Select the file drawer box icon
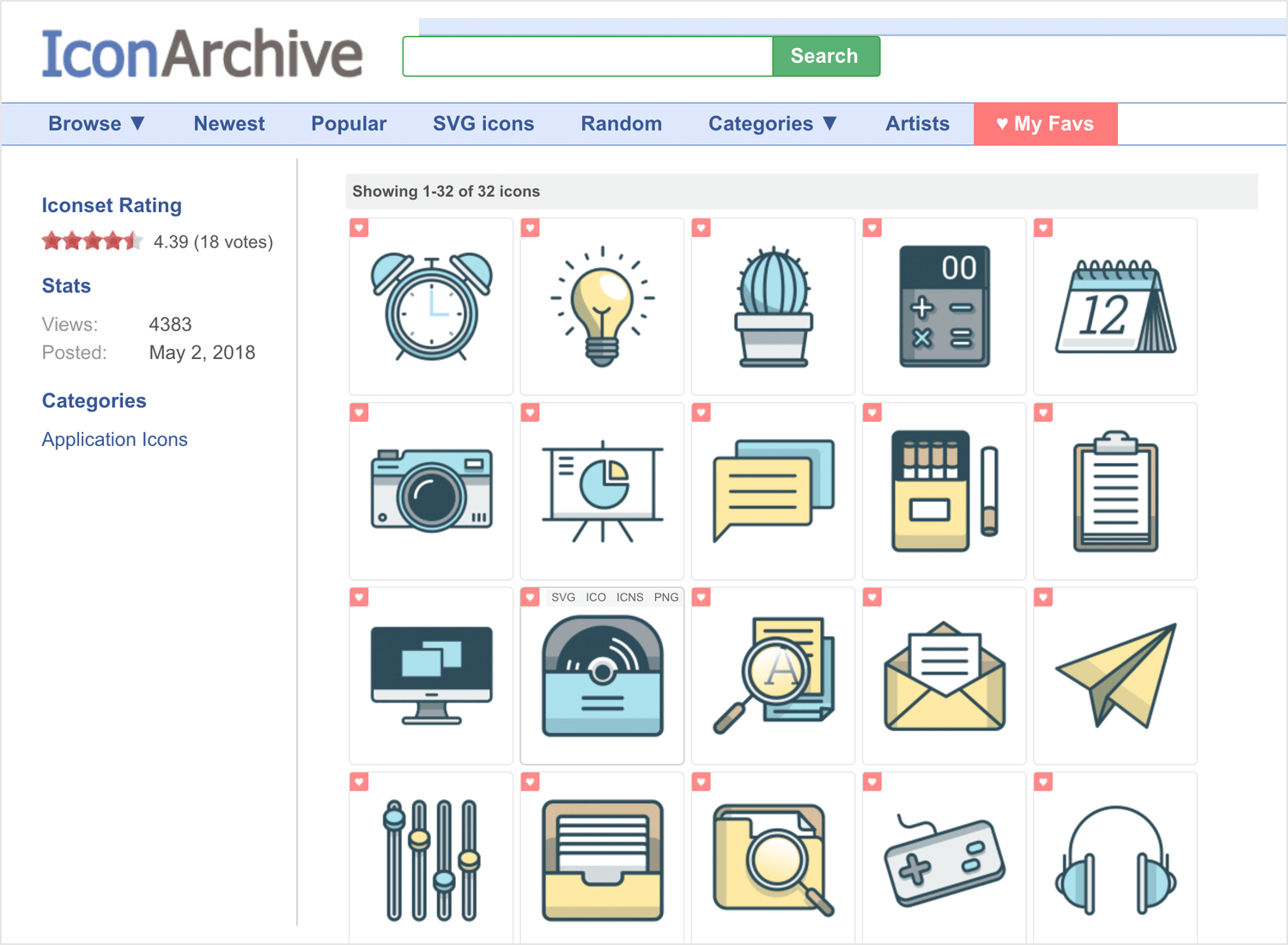This screenshot has width=1288, height=945. [x=602, y=859]
